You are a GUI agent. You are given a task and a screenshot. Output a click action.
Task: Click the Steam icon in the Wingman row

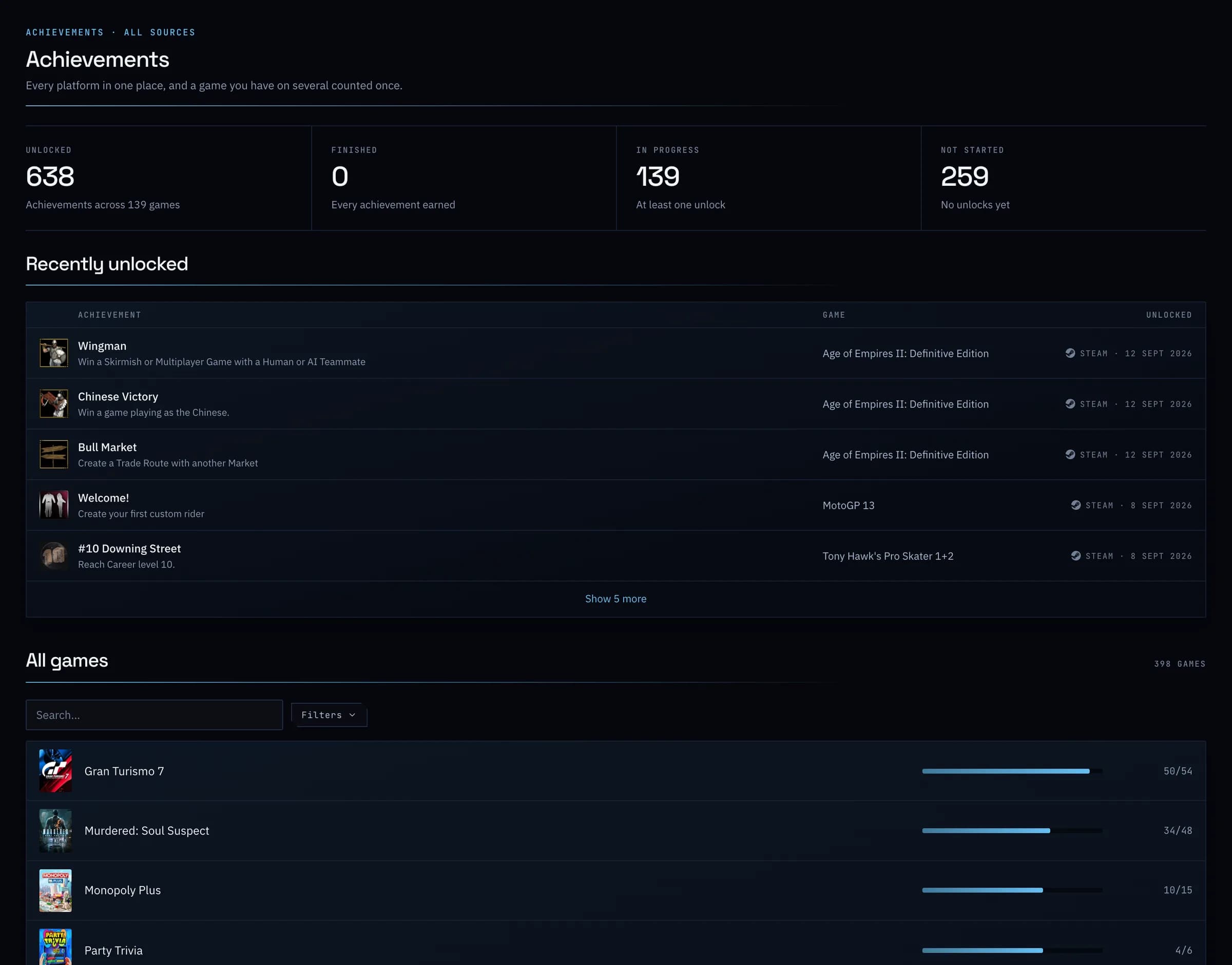(1070, 353)
